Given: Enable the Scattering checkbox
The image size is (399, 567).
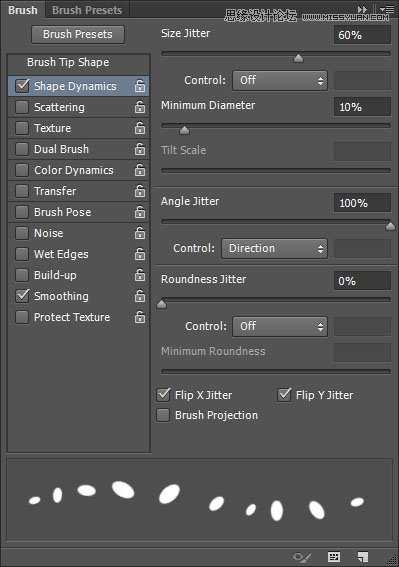Looking at the screenshot, I should (x=22, y=107).
